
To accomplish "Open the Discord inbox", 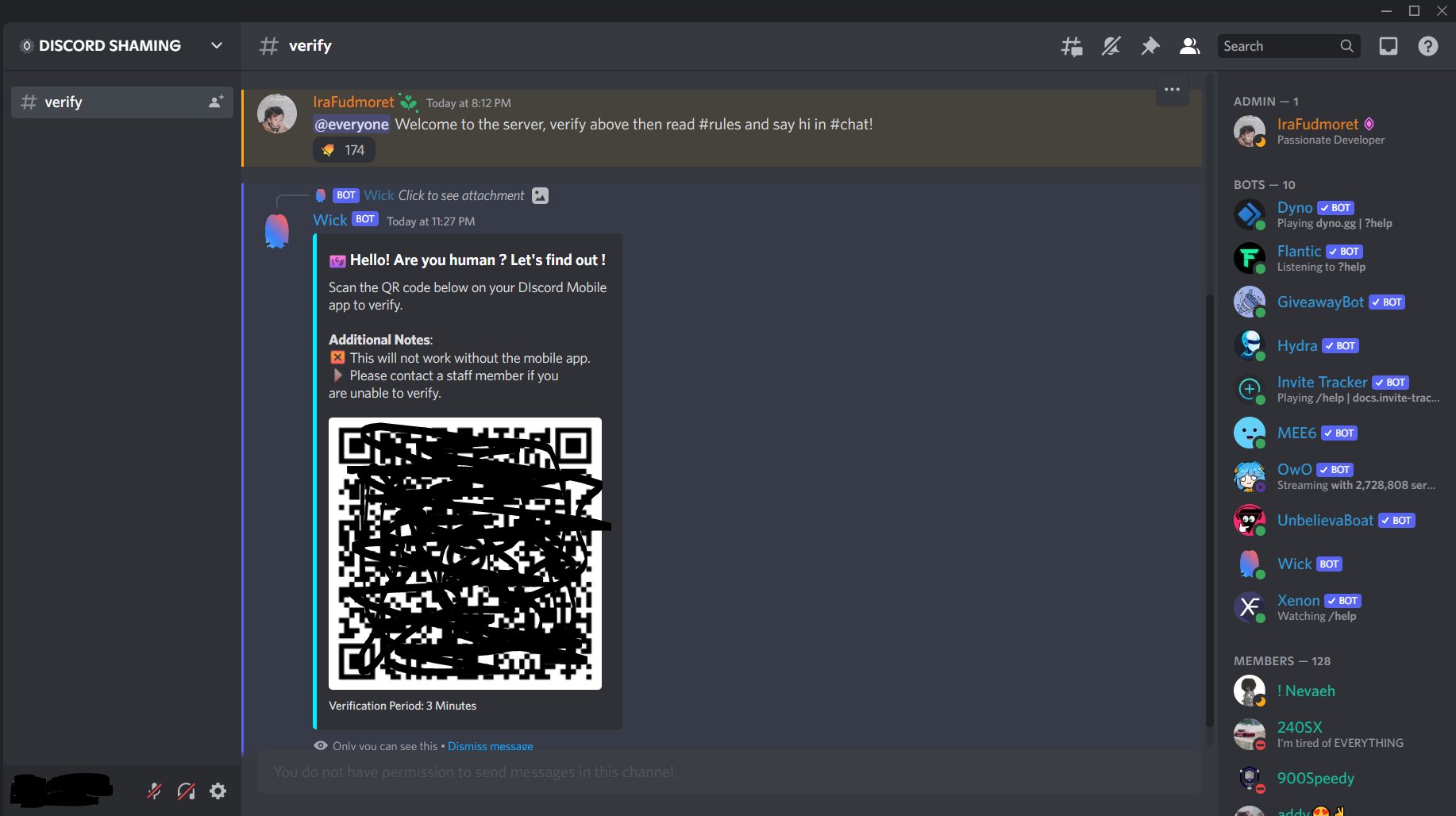I will coord(1388,45).
